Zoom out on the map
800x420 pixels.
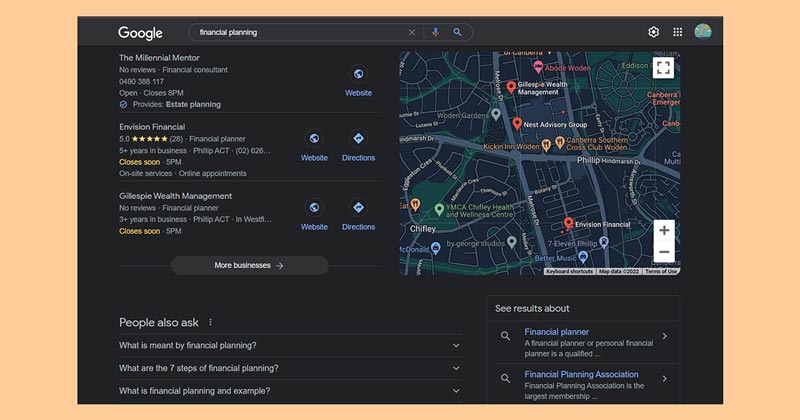point(664,252)
